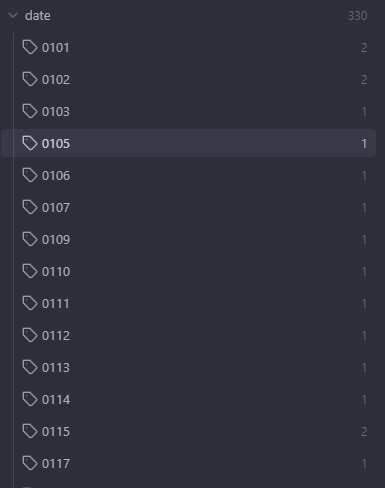Click the date group label
This screenshot has height=488, width=385.
38,16
